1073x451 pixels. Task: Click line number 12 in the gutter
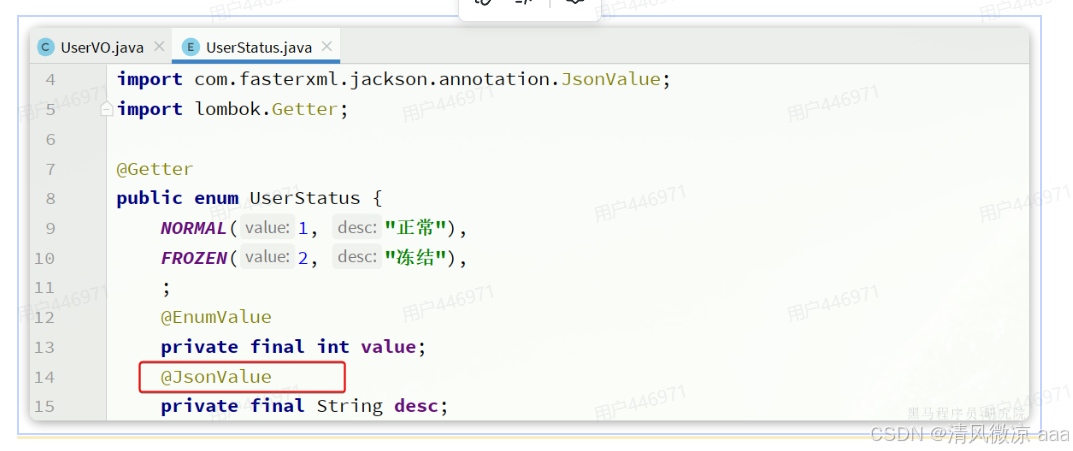pos(45,318)
